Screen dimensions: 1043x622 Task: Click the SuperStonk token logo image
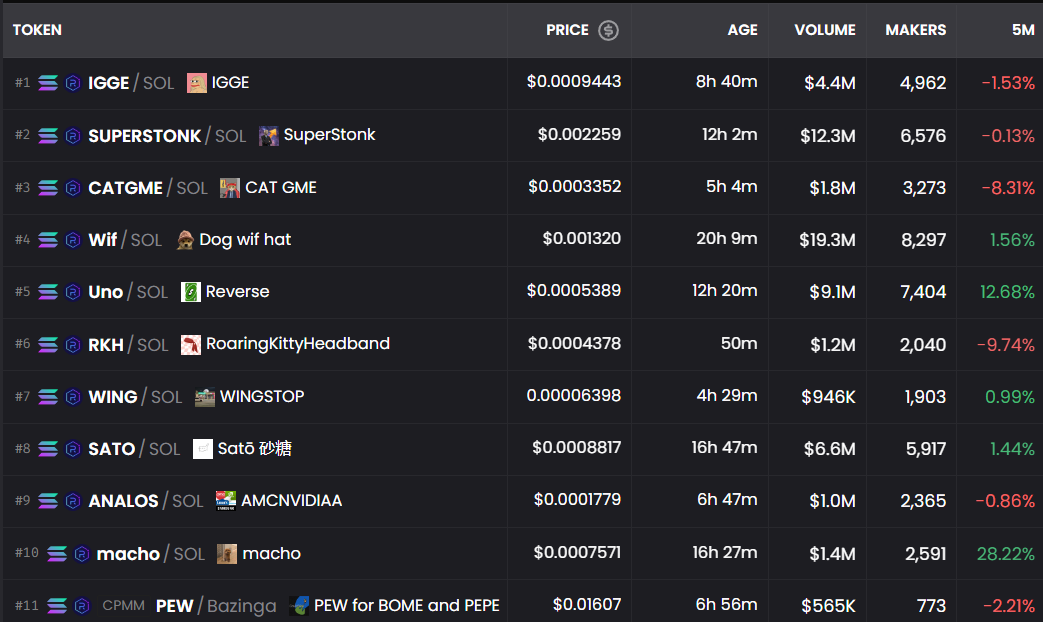click(269, 136)
